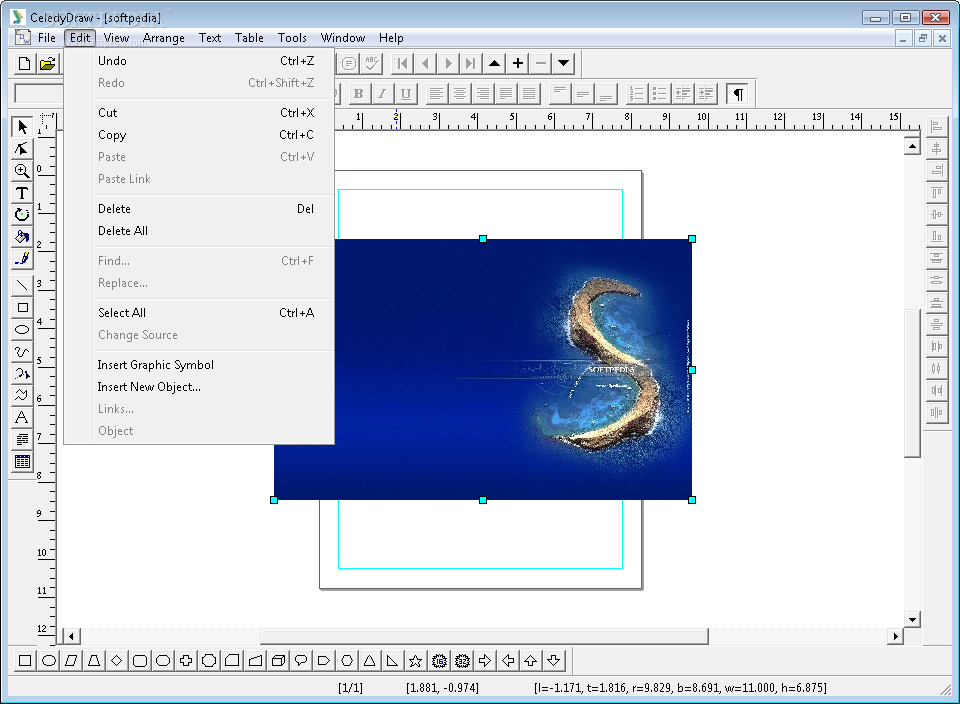960x704 pixels.
Task: Apply right text alignment
Action: 482,94
